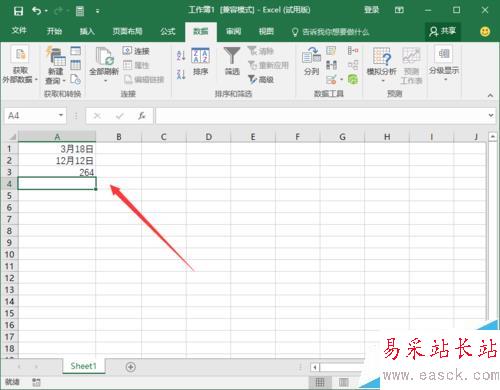The image size is (500, 390).
Task: Click the macro record icon in status bar
Action: click(x=36, y=382)
